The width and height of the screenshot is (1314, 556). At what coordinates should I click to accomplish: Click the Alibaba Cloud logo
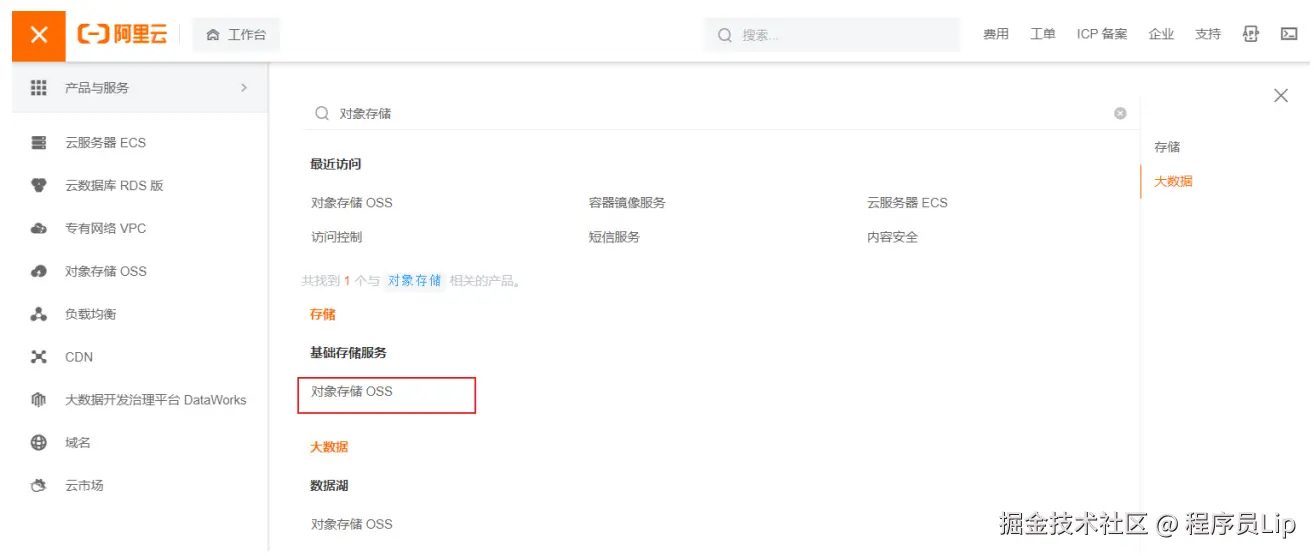click(x=122, y=34)
